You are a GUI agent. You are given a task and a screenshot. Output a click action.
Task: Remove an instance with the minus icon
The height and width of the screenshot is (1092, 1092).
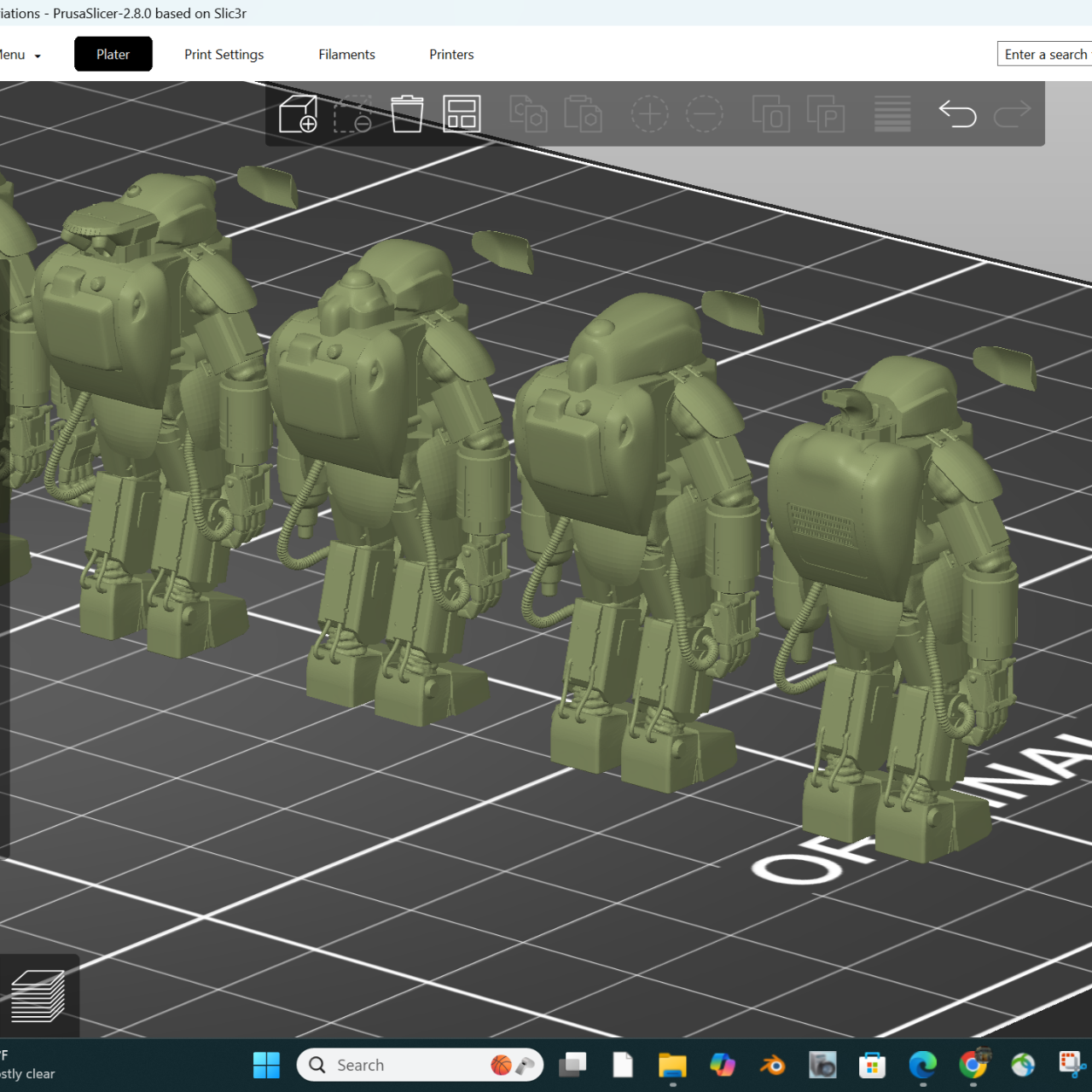tap(704, 114)
